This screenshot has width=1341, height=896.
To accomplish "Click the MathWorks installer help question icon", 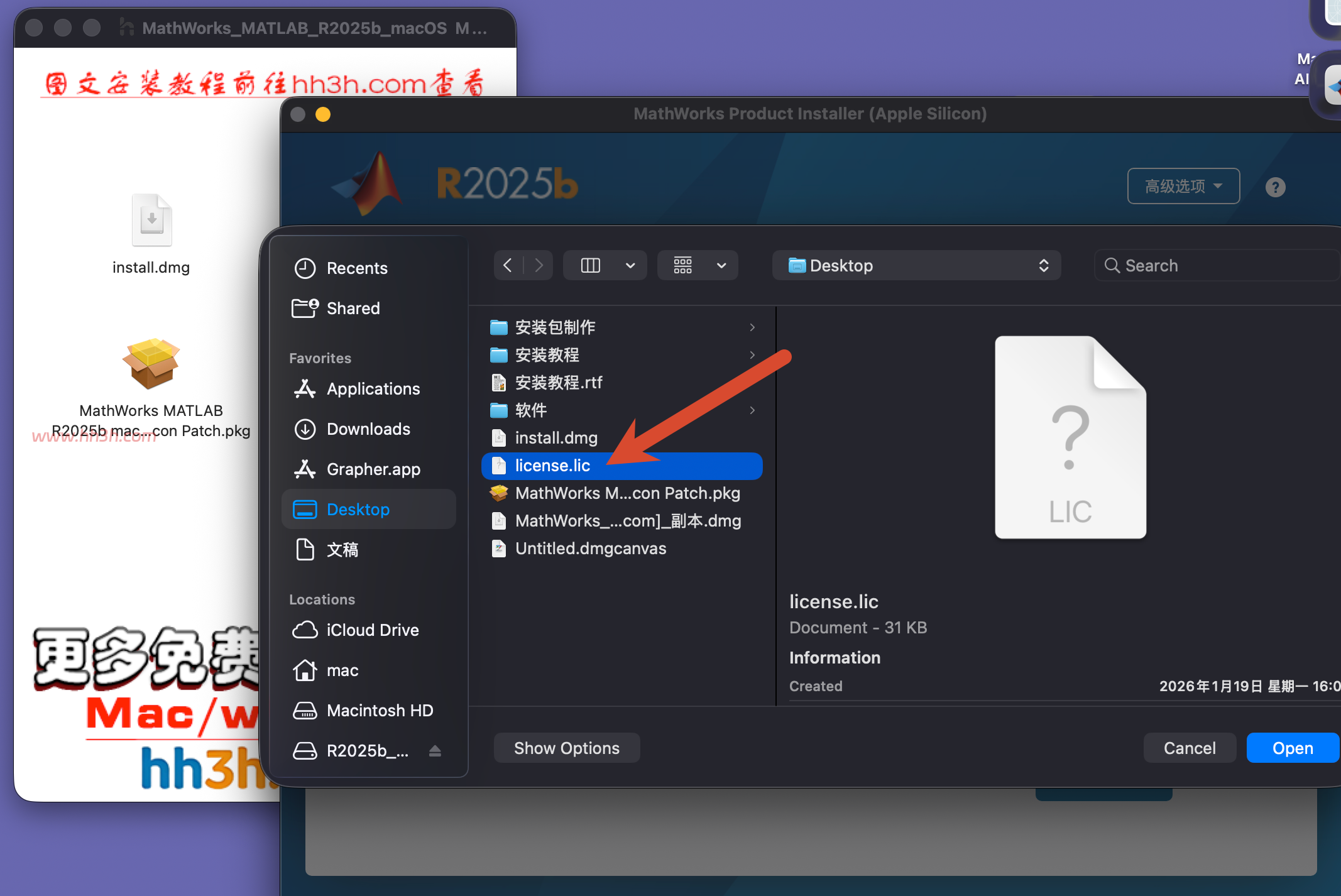I will [1275, 187].
